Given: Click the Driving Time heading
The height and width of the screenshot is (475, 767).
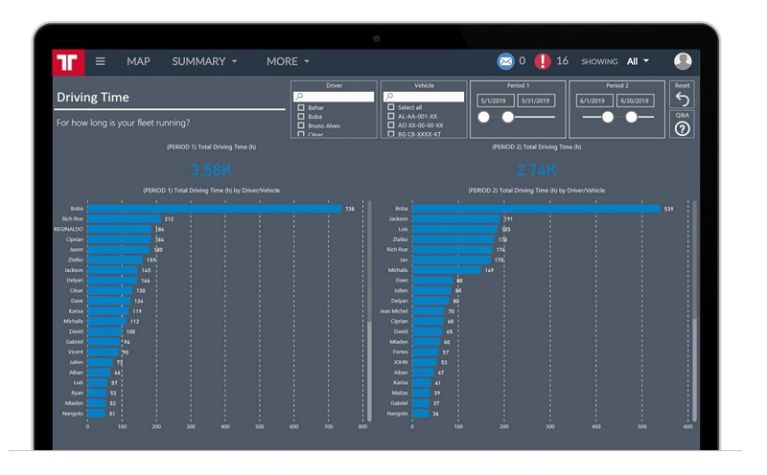Looking at the screenshot, I should [93, 97].
